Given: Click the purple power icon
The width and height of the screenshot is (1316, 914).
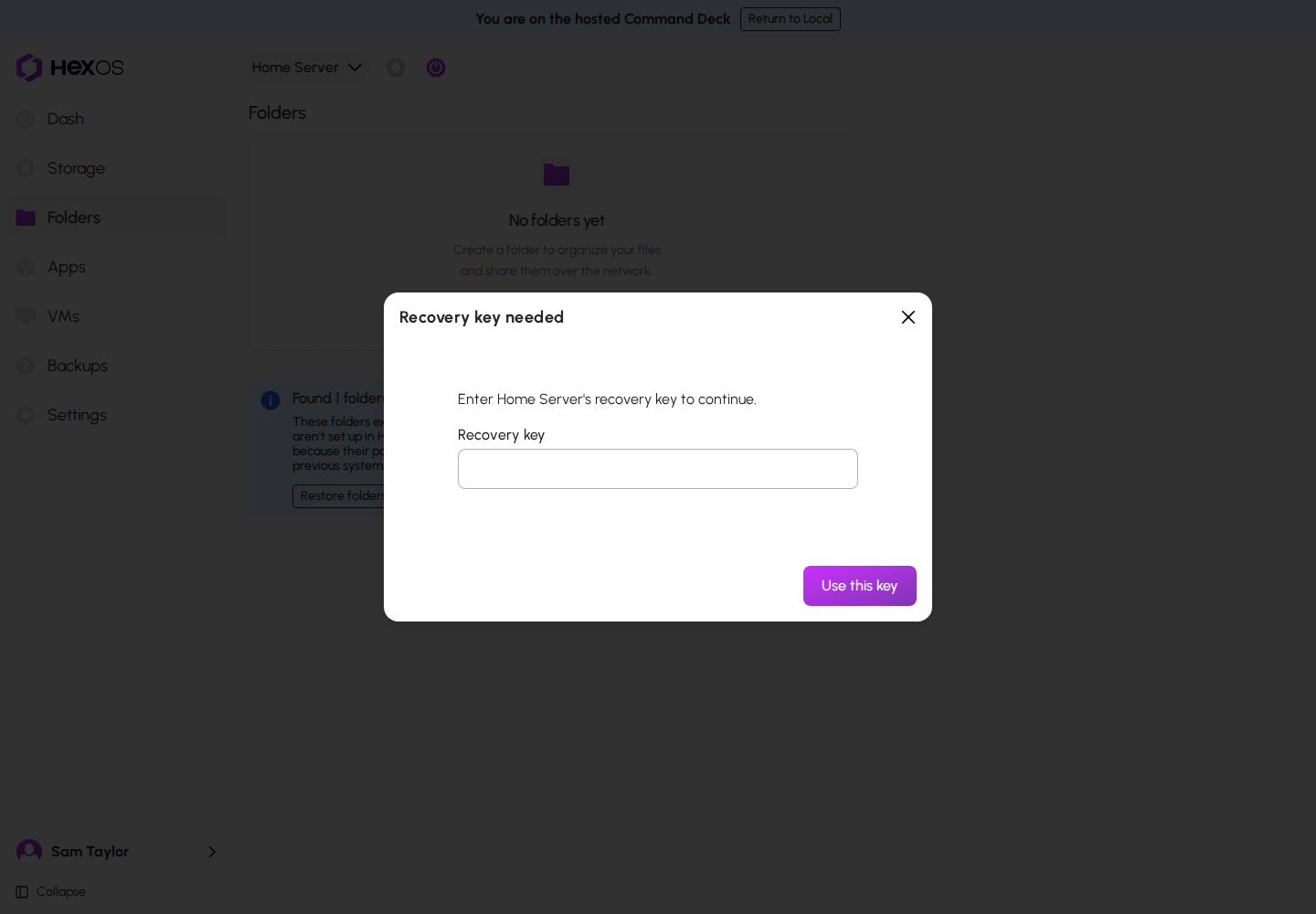Looking at the screenshot, I should [x=436, y=68].
